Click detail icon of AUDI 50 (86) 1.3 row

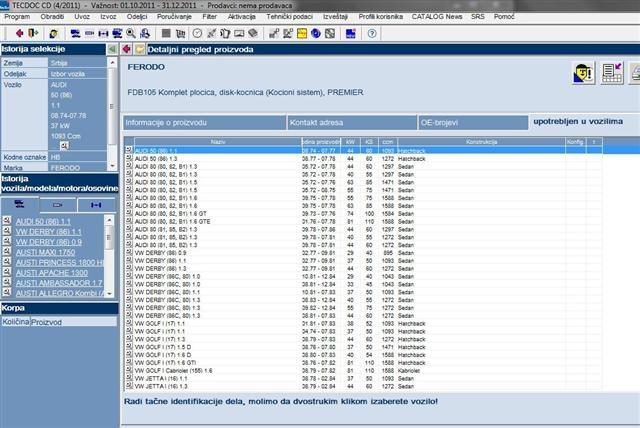pos(129,158)
